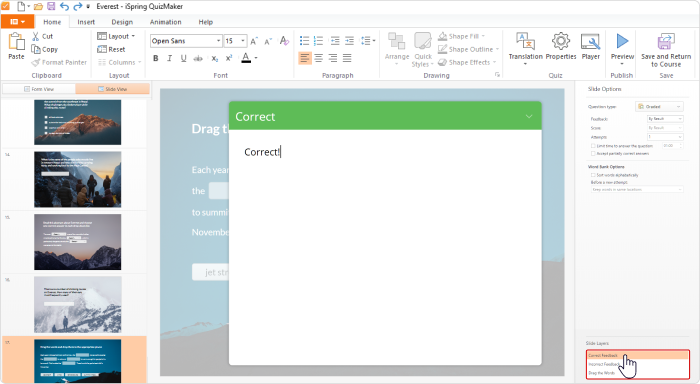The image size is (700, 384).
Task: Open the Animation ribbon tab
Action: 166,22
